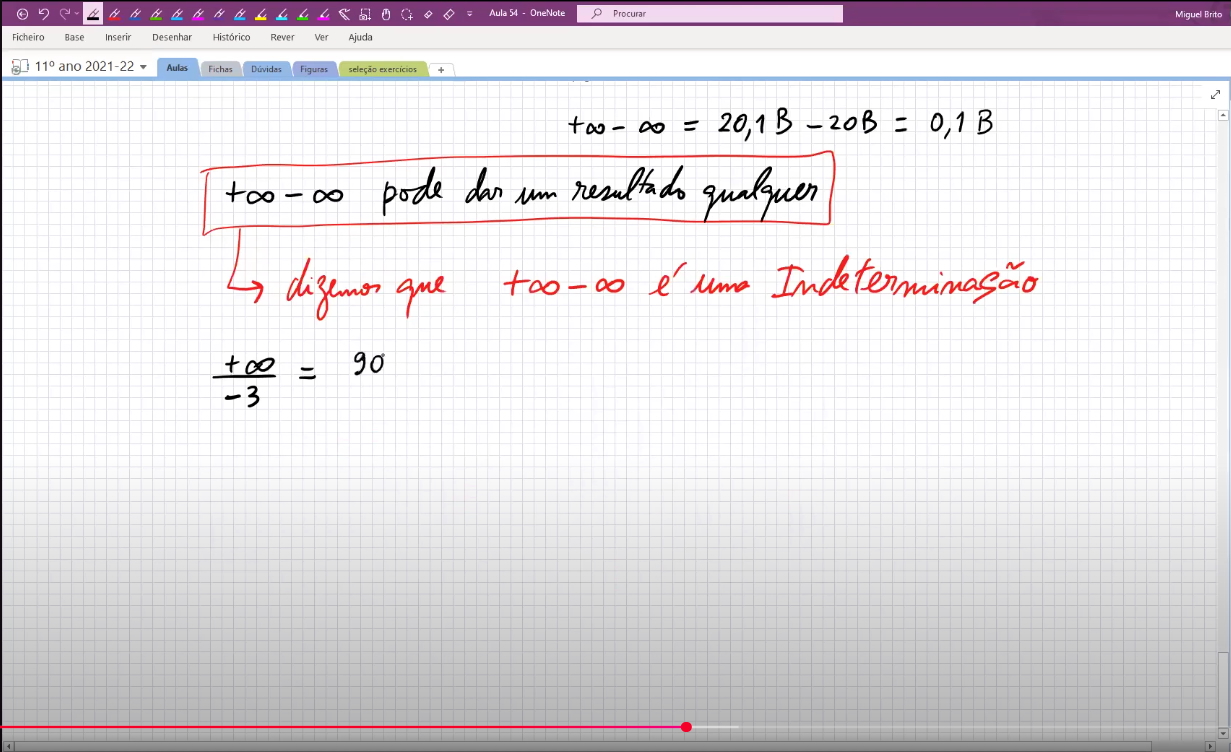Screen dimensions: 1231x752
Task: Open the Base ribbon tab
Action: pyautogui.click(x=75, y=37)
